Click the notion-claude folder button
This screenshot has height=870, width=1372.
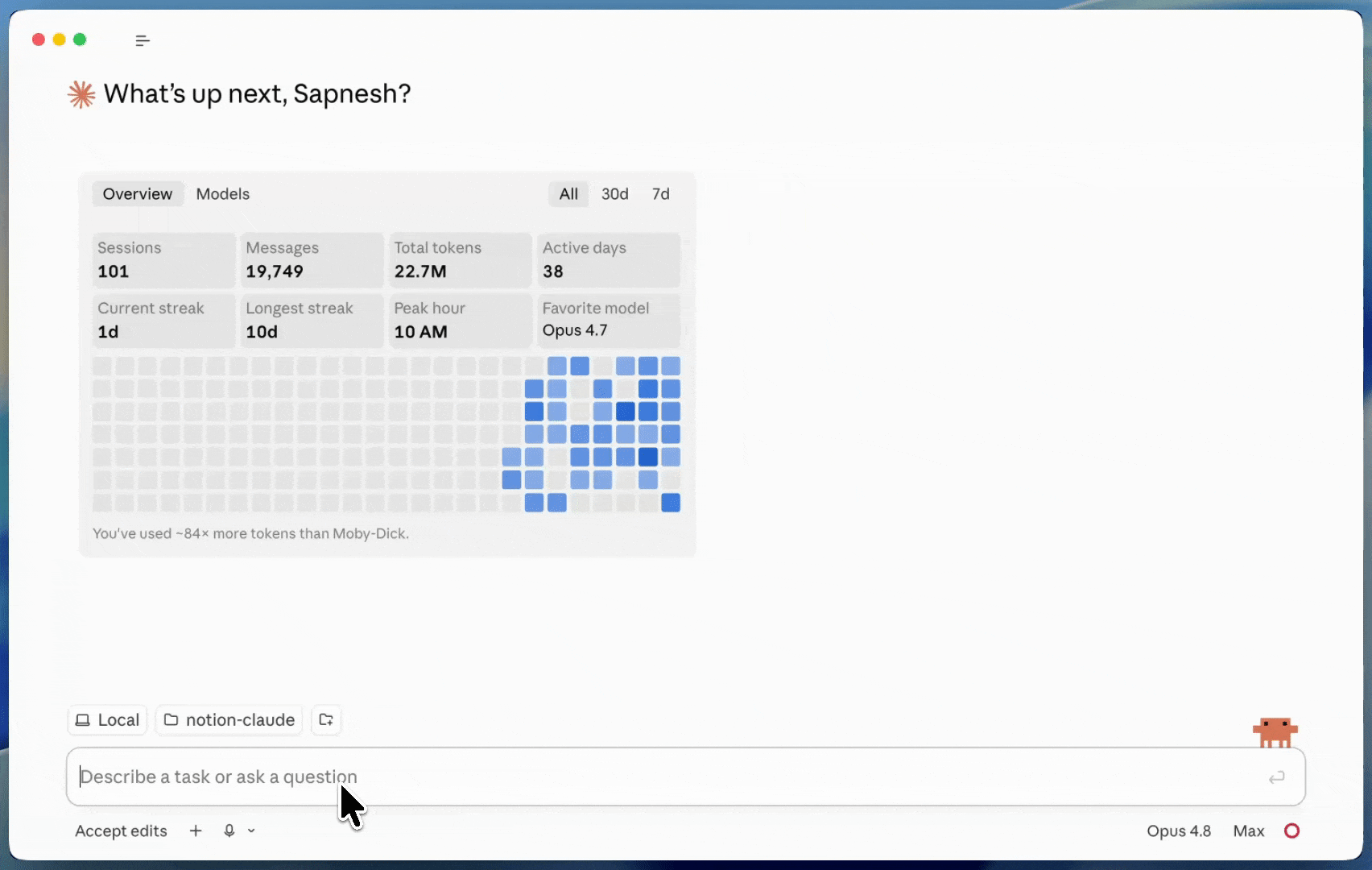tap(229, 719)
